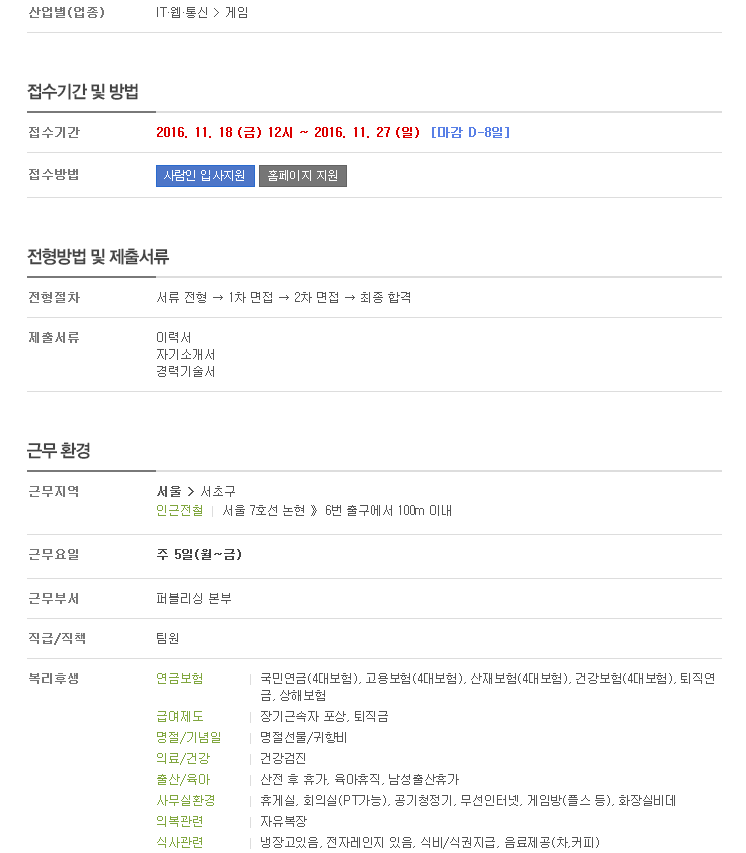Click the 홈페이지 지원 button

point(303,176)
